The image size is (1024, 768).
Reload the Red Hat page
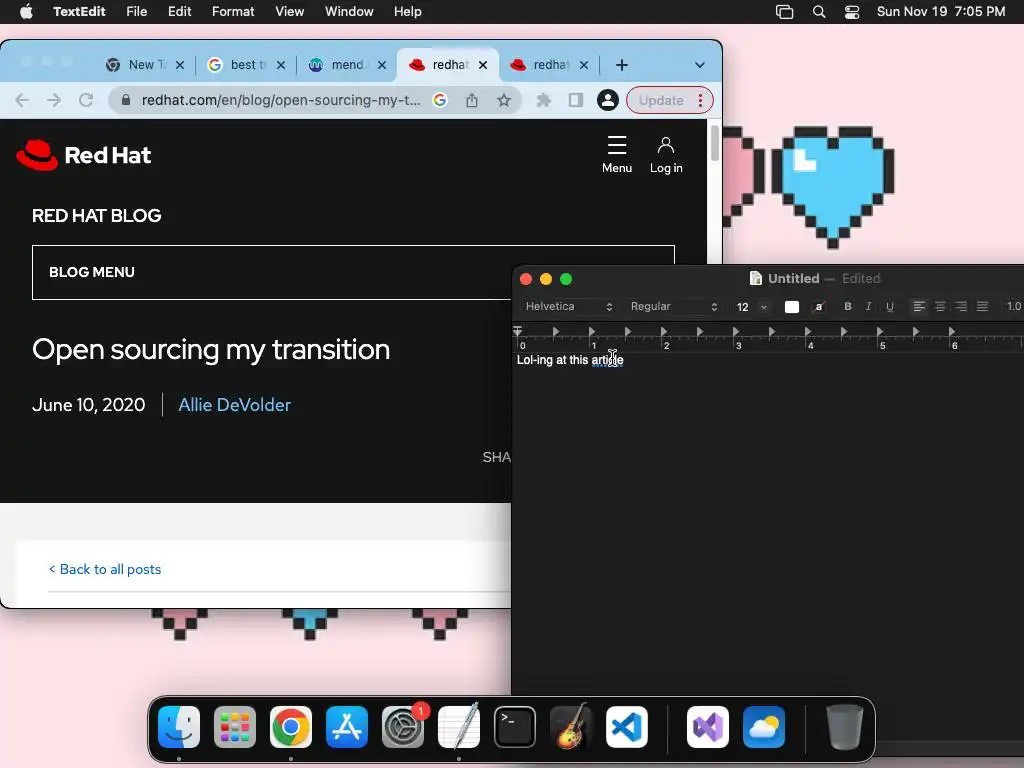(86, 101)
